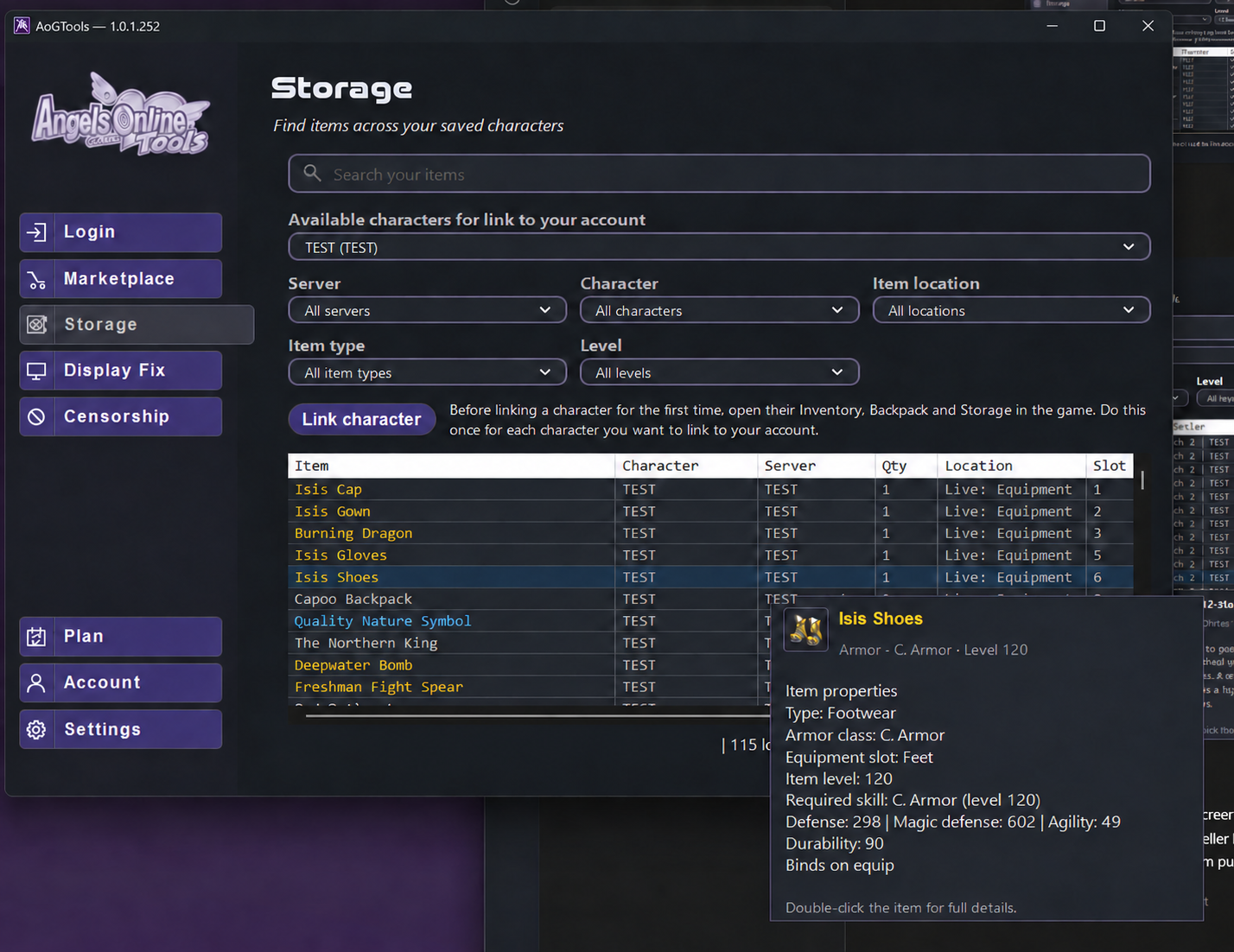Click the search magnifier icon
This screenshot has height=952, width=1234.
tap(312, 174)
